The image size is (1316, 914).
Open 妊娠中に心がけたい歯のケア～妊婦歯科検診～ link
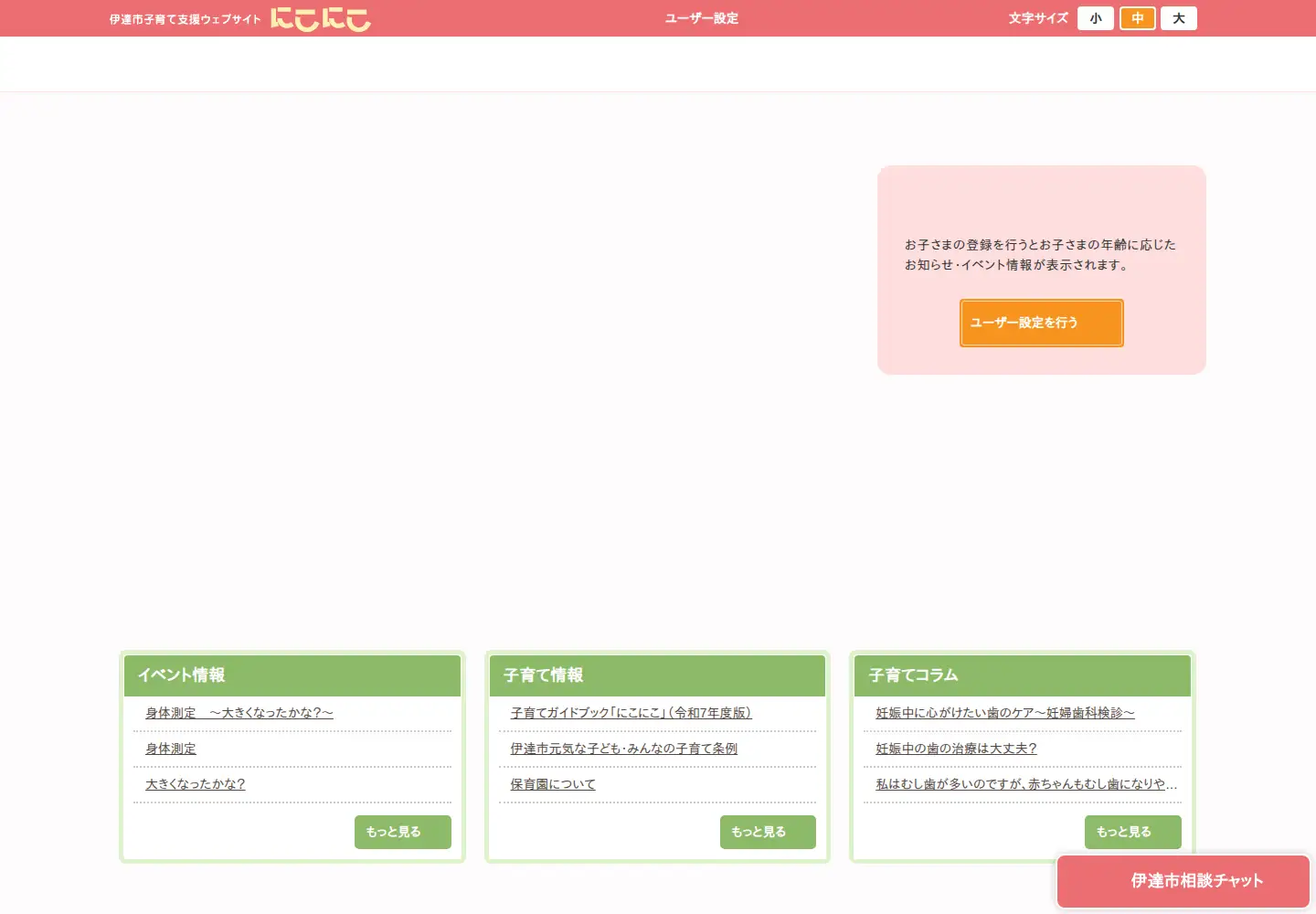(x=1005, y=713)
